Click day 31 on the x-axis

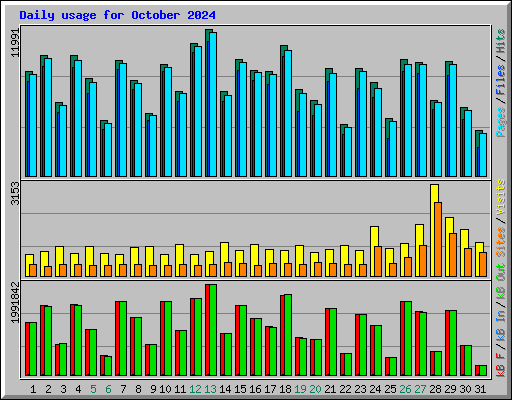pyautogui.click(x=480, y=389)
